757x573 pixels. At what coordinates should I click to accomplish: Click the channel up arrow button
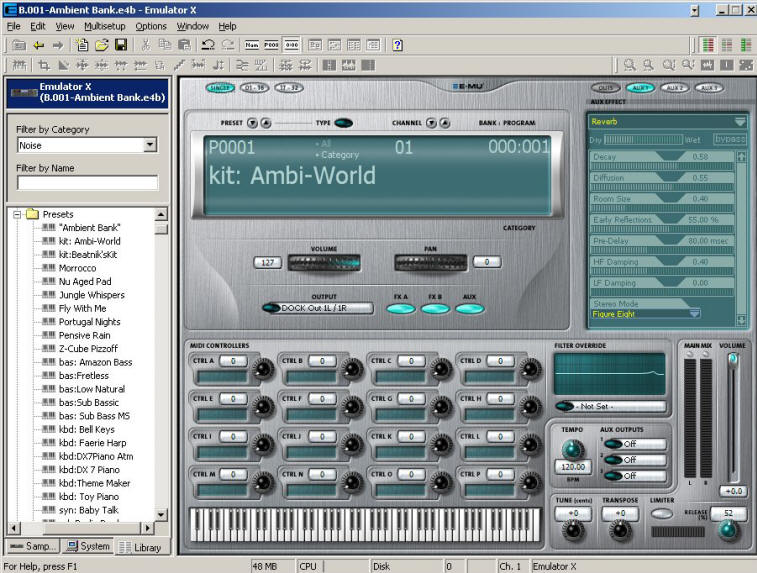click(x=445, y=123)
